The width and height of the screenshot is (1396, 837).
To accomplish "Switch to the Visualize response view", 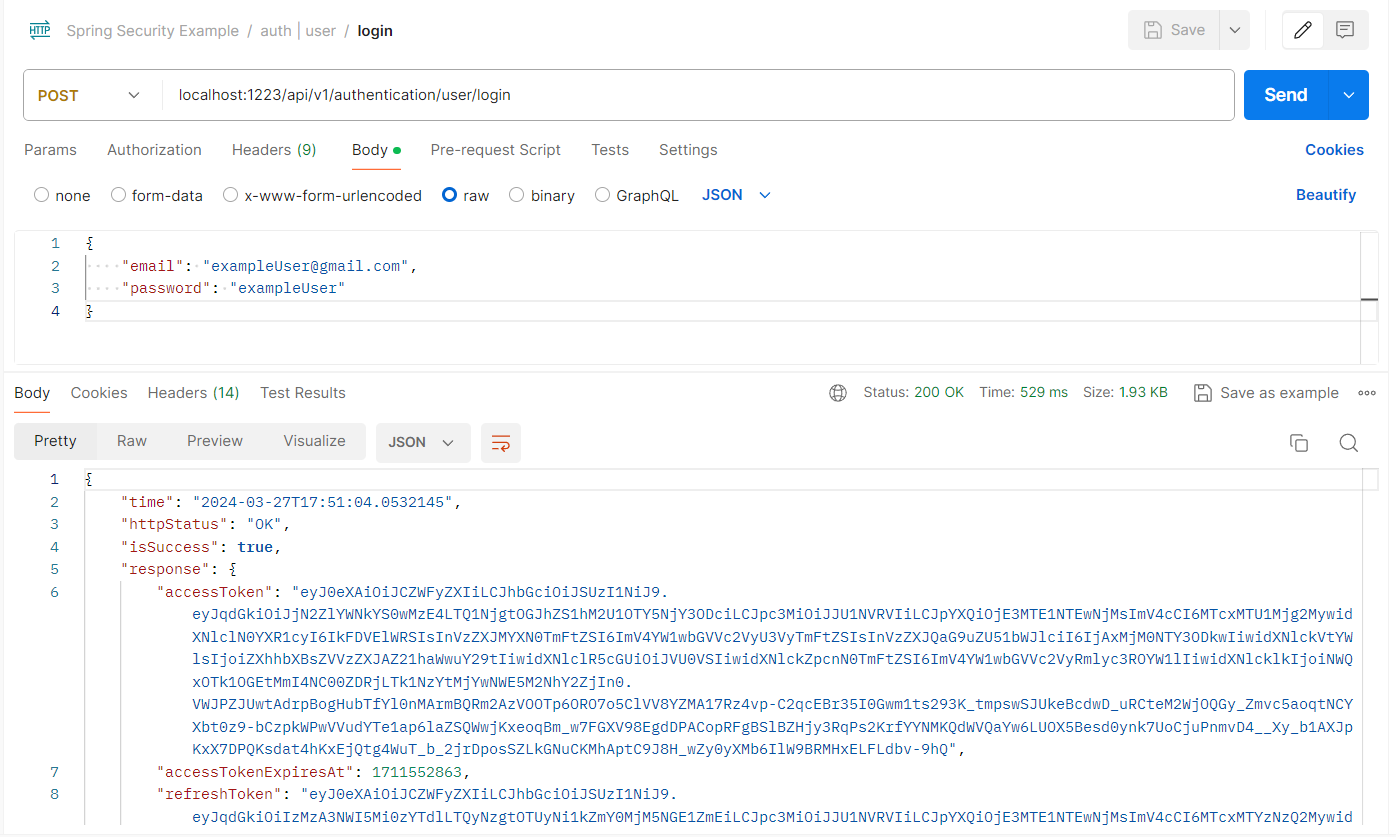I will coord(314,441).
